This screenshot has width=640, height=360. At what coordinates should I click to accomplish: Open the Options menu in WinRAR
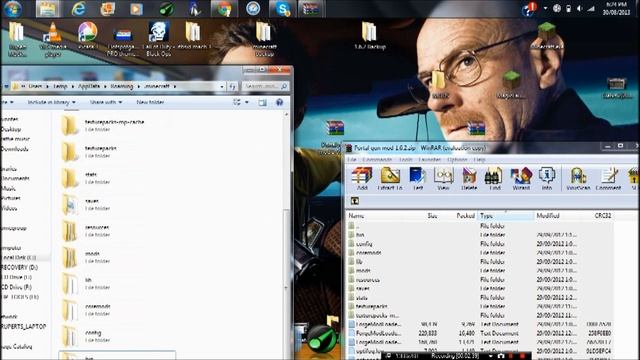[457, 160]
